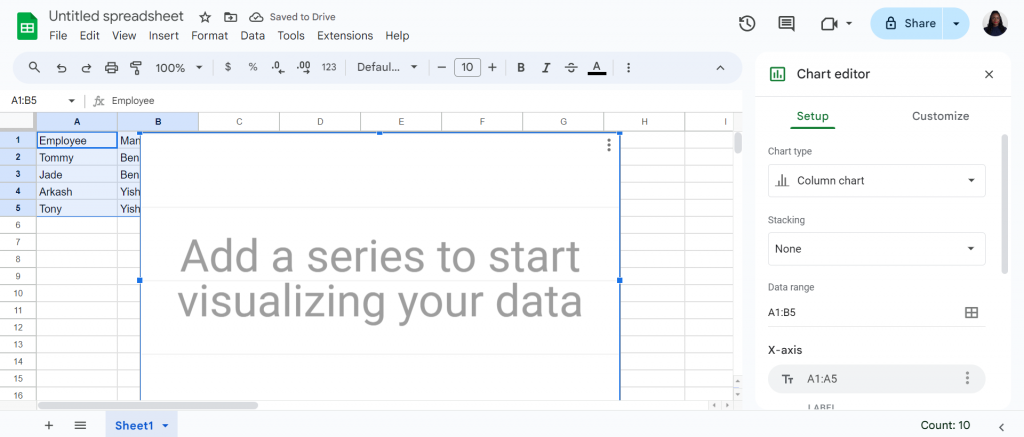Expand the Stacking None dropdown
Image resolution: width=1024 pixels, height=437 pixels.
tap(876, 249)
